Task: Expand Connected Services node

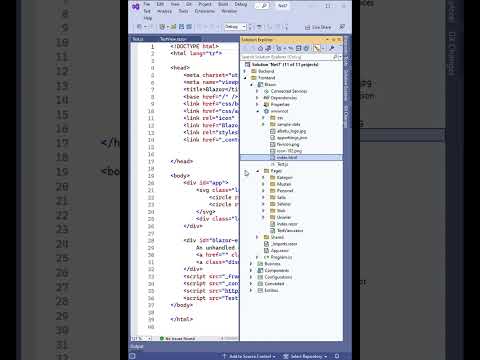Action: [x=257, y=91]
